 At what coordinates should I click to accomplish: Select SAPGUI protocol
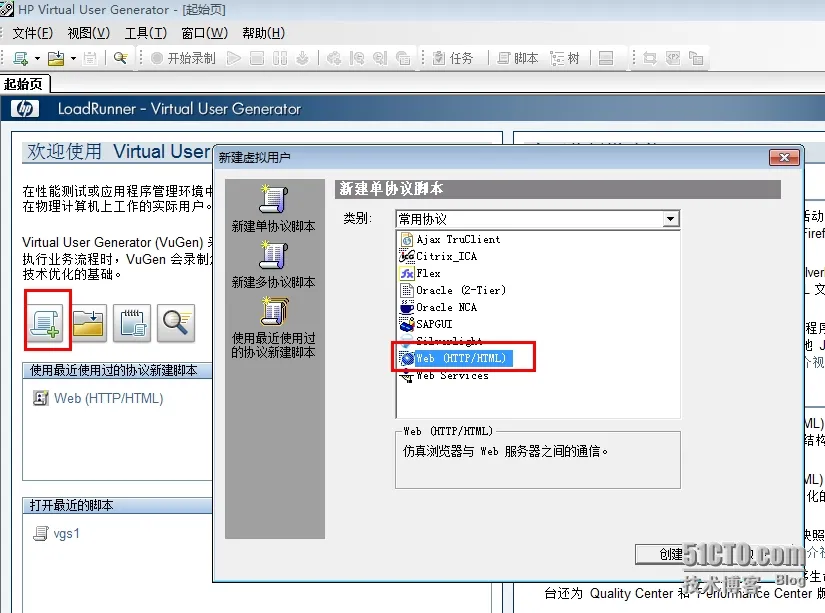pos(426,324)
